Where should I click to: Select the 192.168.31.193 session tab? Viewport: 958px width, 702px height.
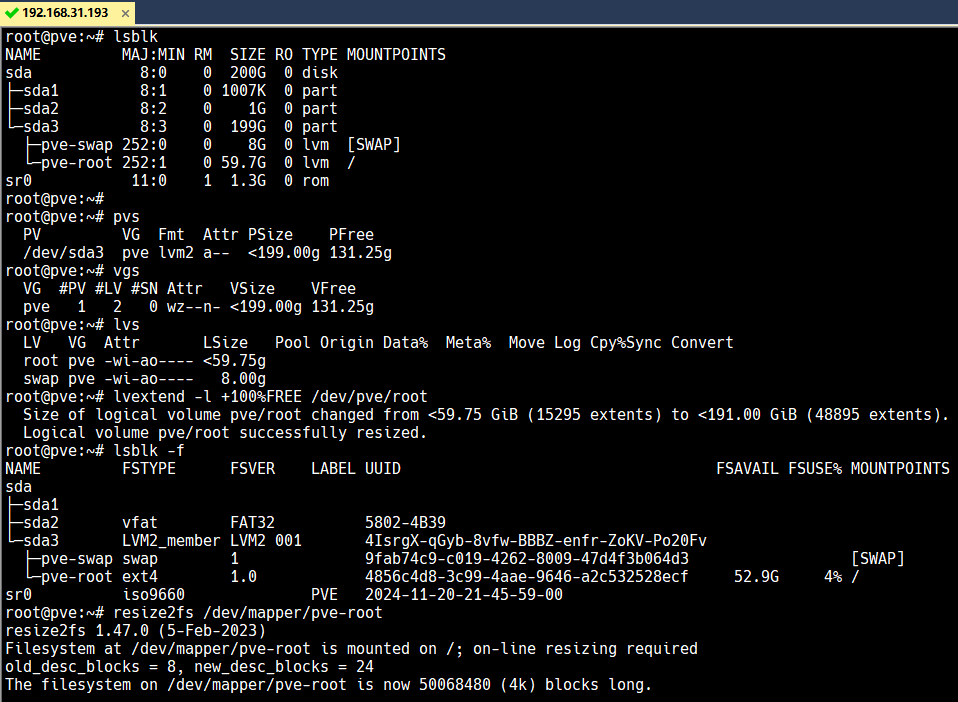[x=67, y=13]
